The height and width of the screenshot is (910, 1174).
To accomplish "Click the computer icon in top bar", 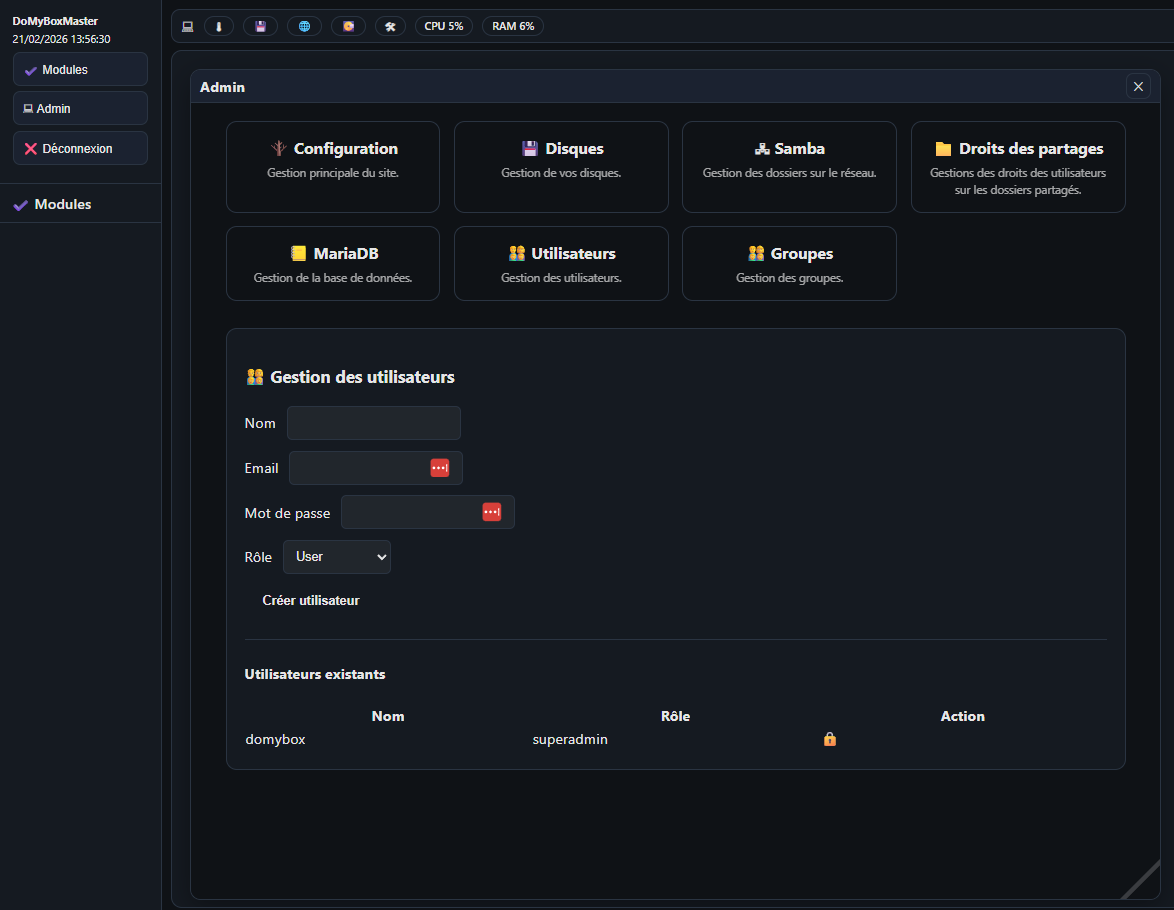I will (187, 26).
